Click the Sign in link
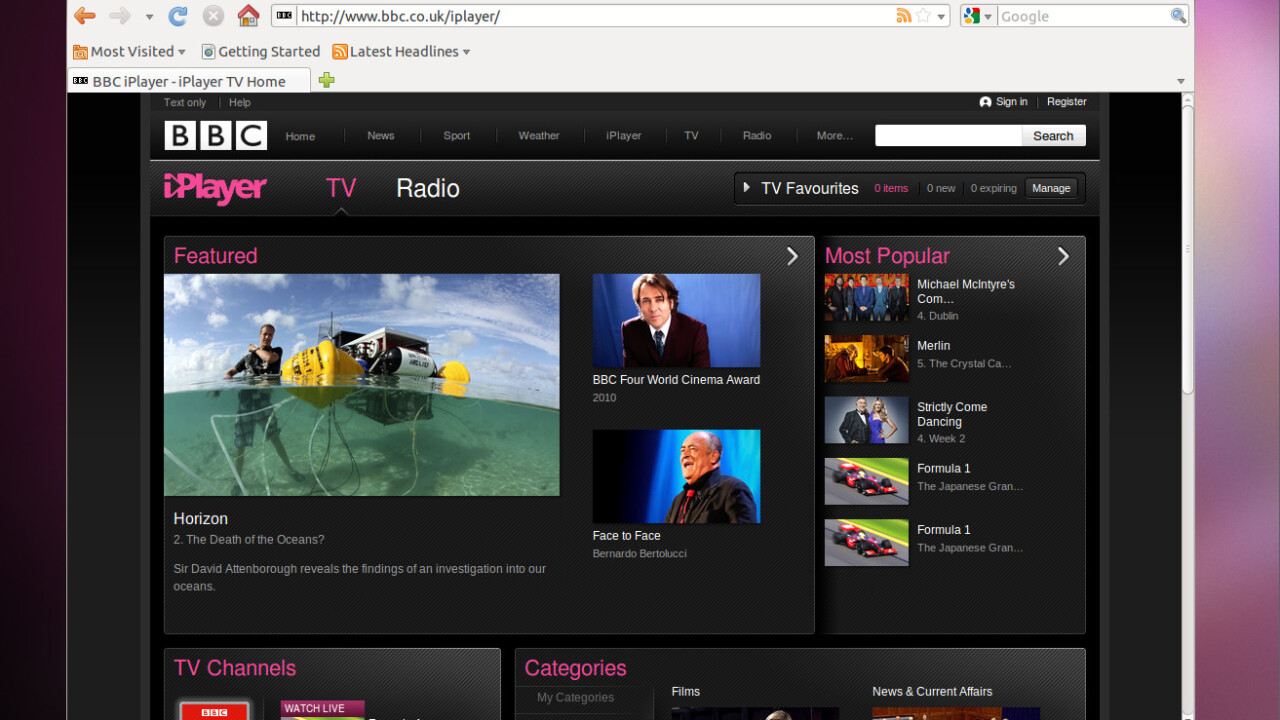 (1011, 102)
